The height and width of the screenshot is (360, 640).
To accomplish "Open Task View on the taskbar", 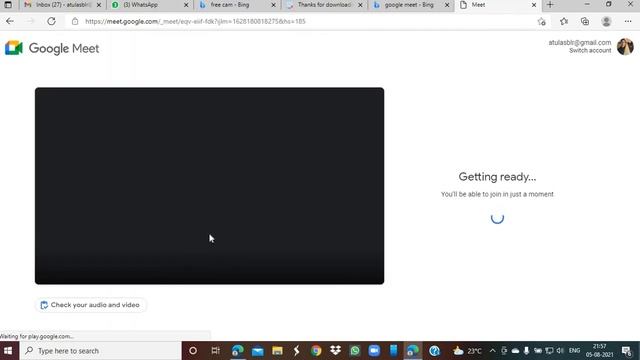I will (216, 351).
